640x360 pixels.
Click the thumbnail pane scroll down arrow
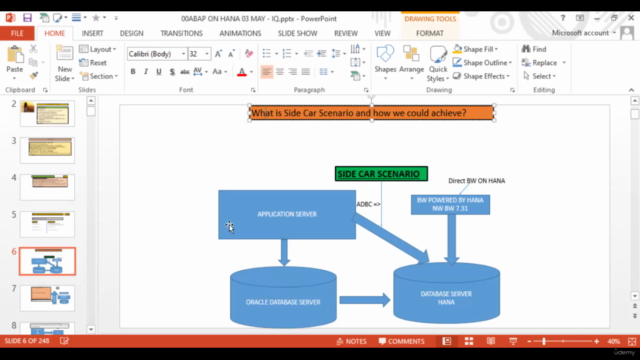click(x=91, y=329)
